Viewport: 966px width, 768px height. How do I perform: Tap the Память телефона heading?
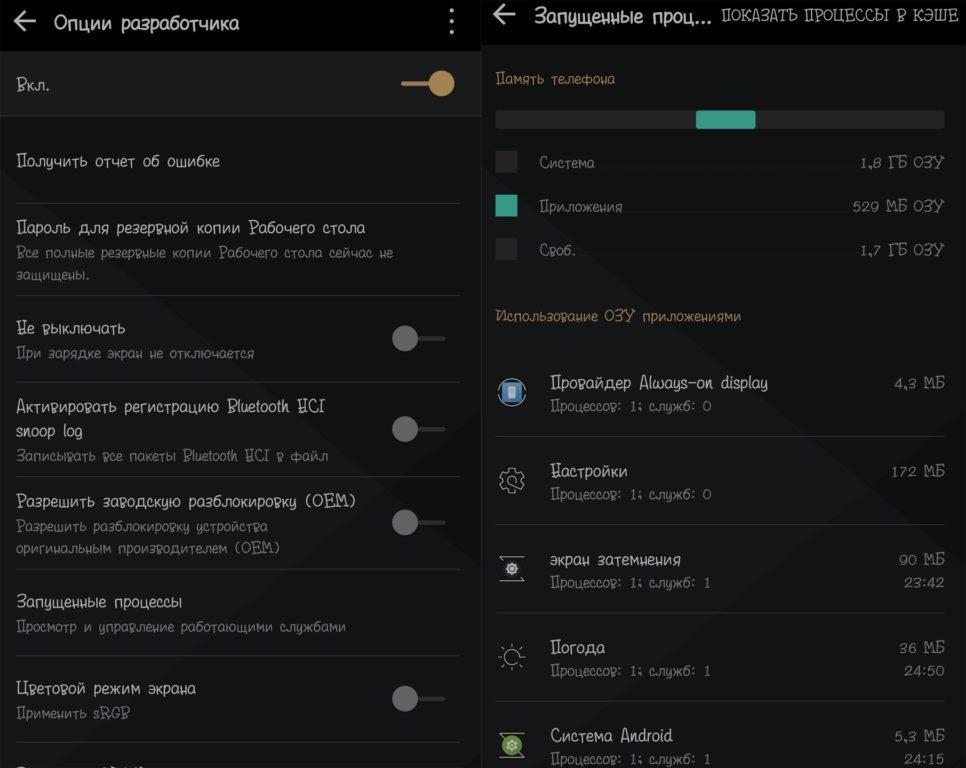pos(555,79)
